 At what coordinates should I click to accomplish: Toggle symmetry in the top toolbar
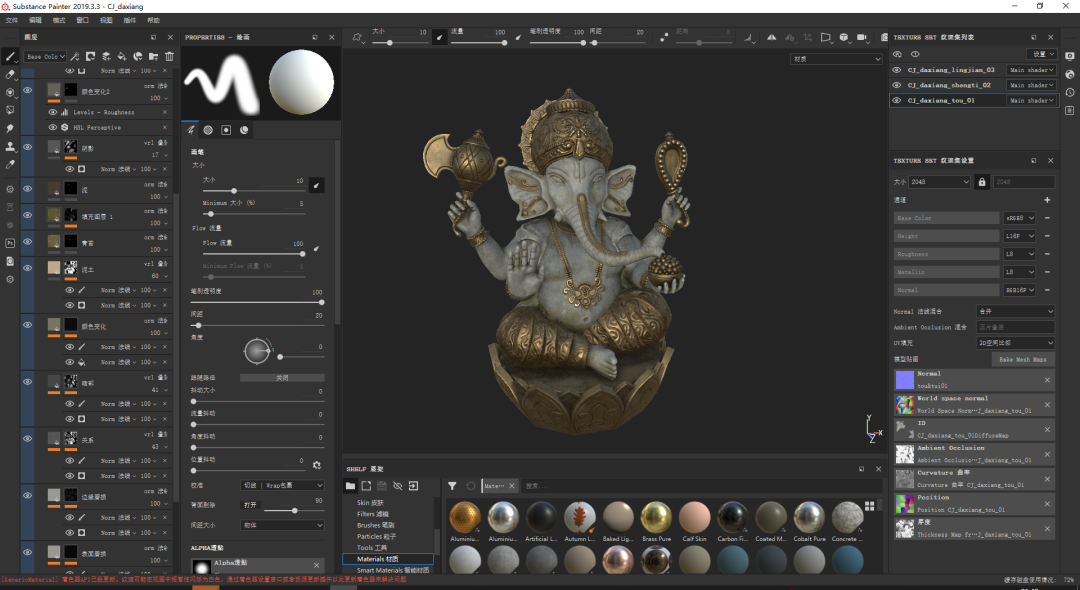771,37
